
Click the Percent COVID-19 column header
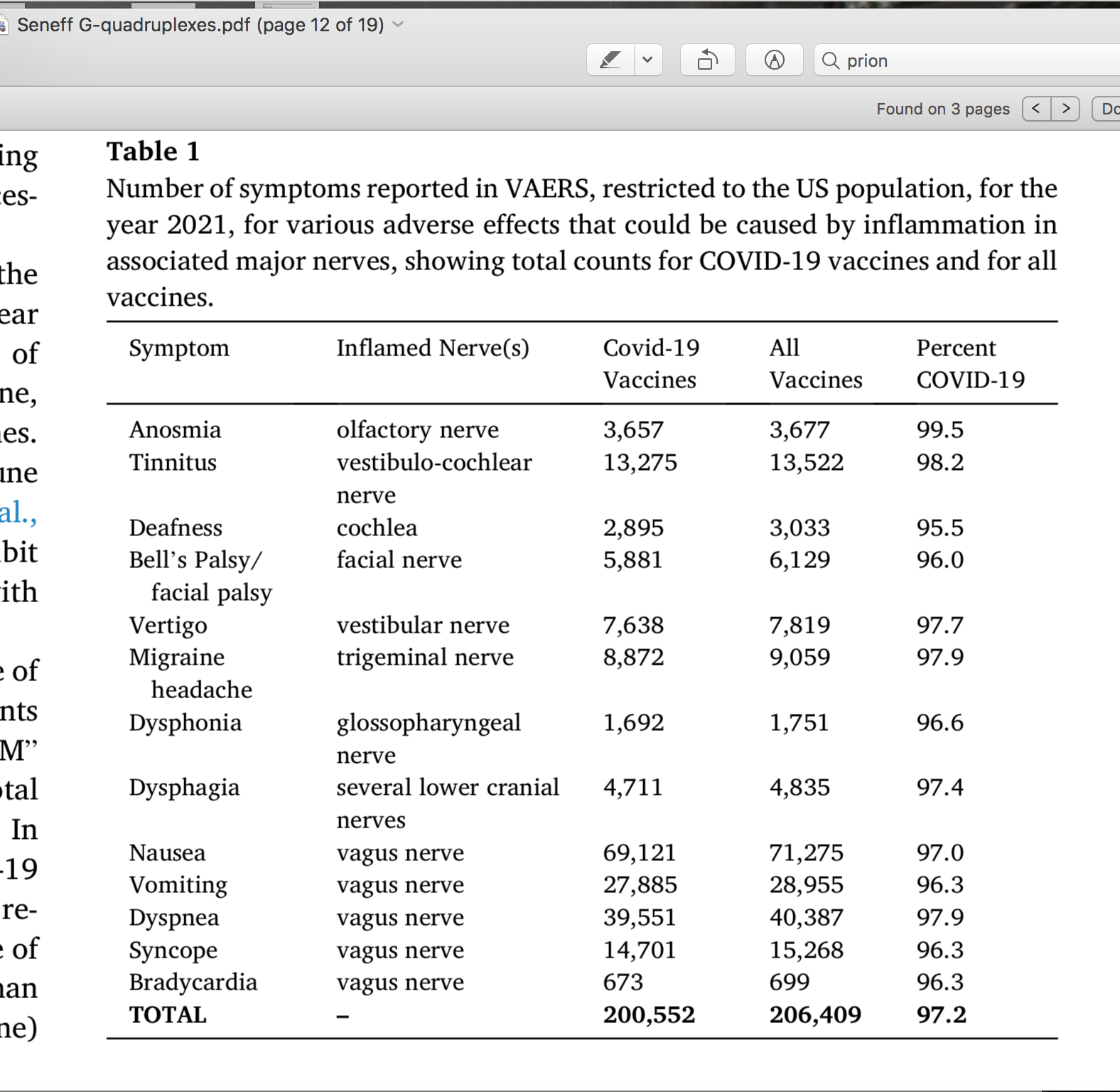pos(971,363)
